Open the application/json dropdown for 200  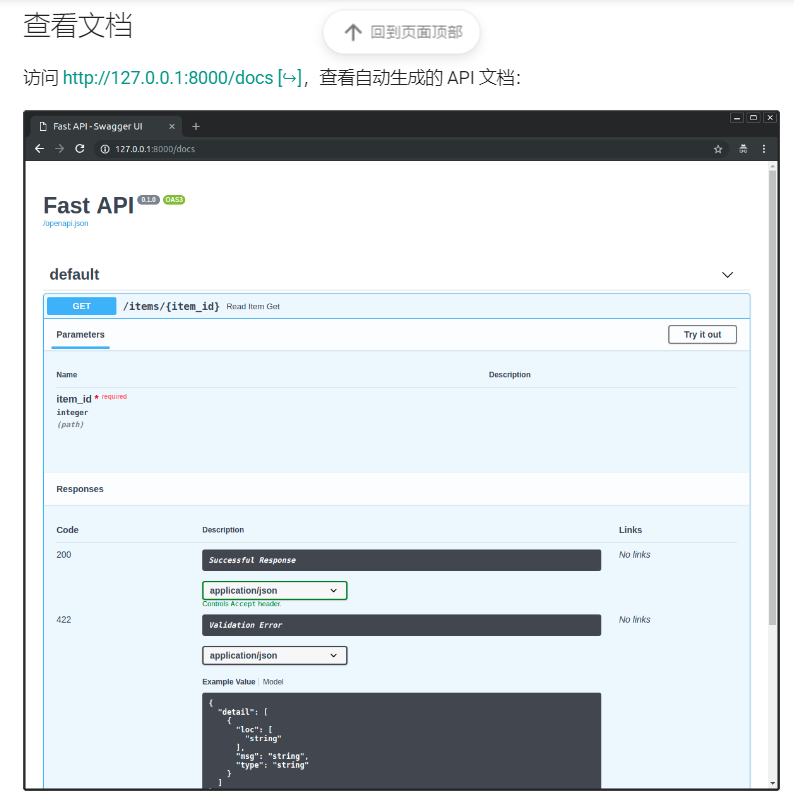274,590
